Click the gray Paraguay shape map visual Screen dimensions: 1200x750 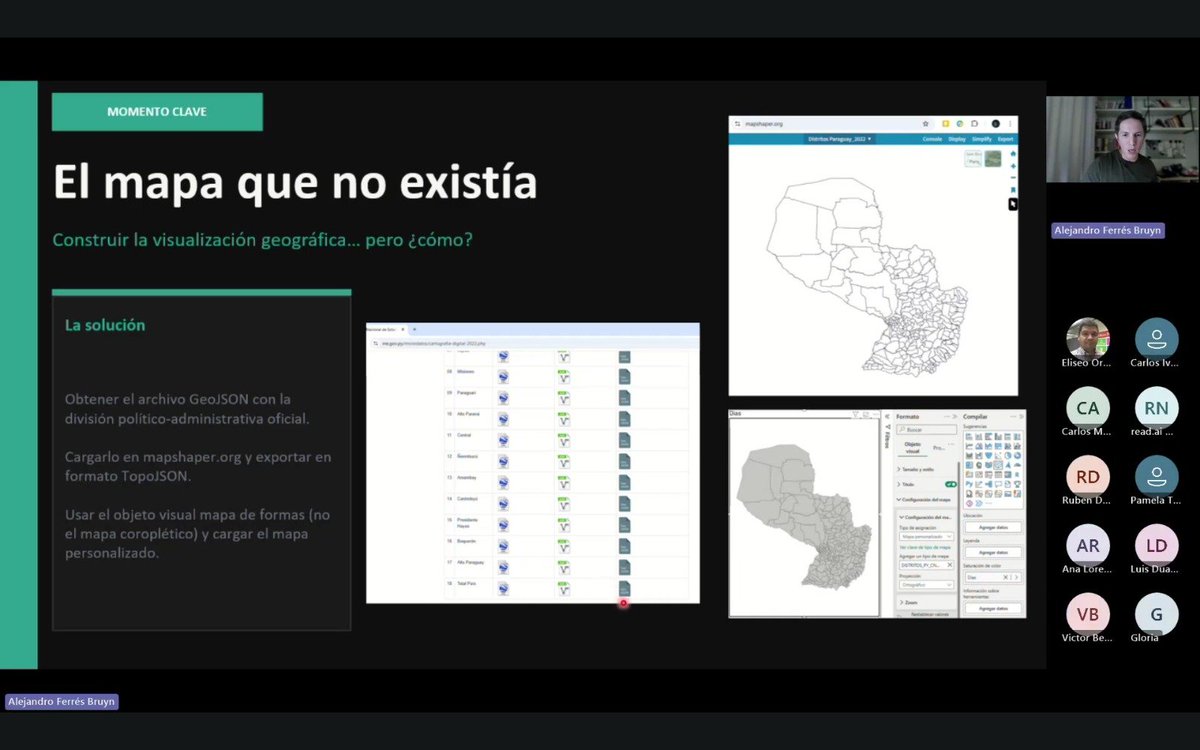pos(805,517)
